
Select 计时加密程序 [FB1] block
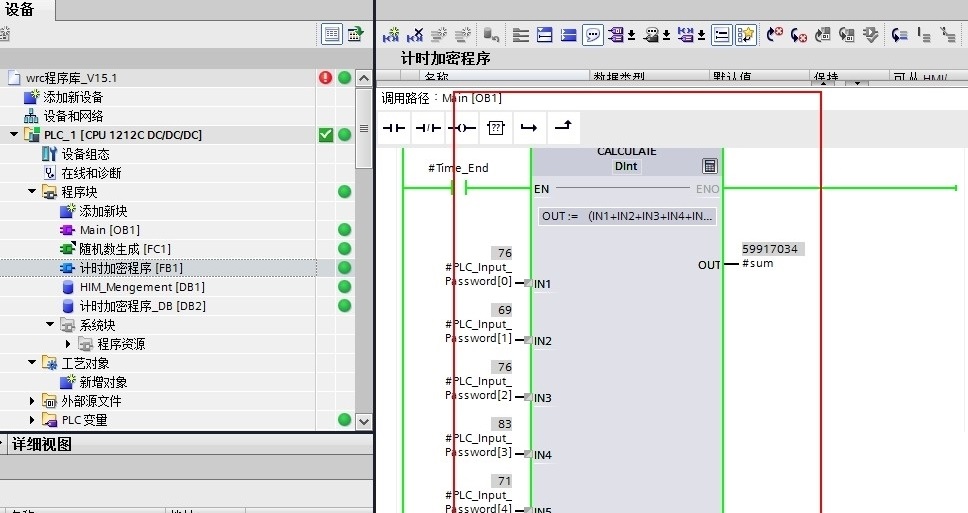[131, 268]
